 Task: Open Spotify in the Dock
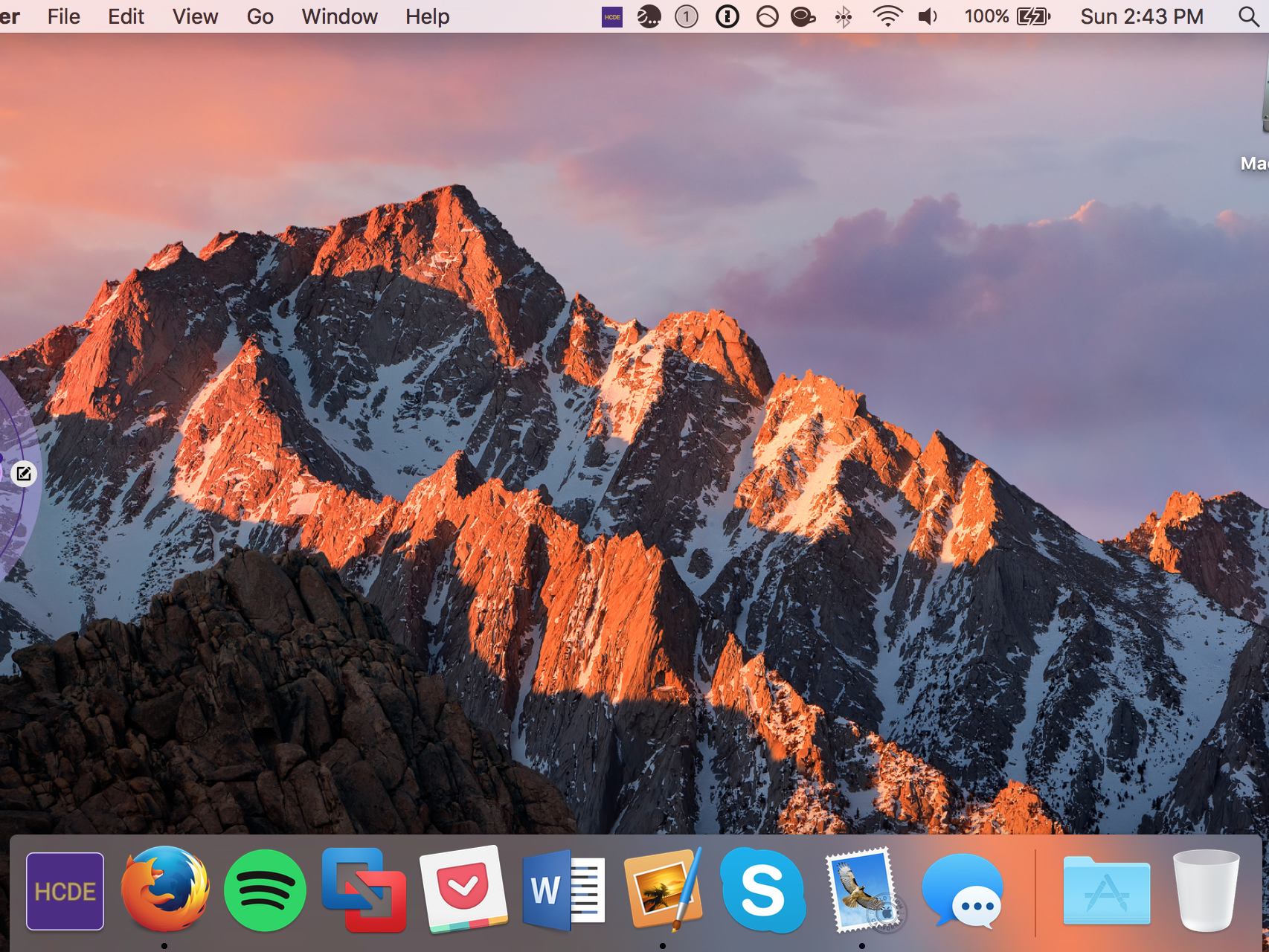(x=265, y=890)
